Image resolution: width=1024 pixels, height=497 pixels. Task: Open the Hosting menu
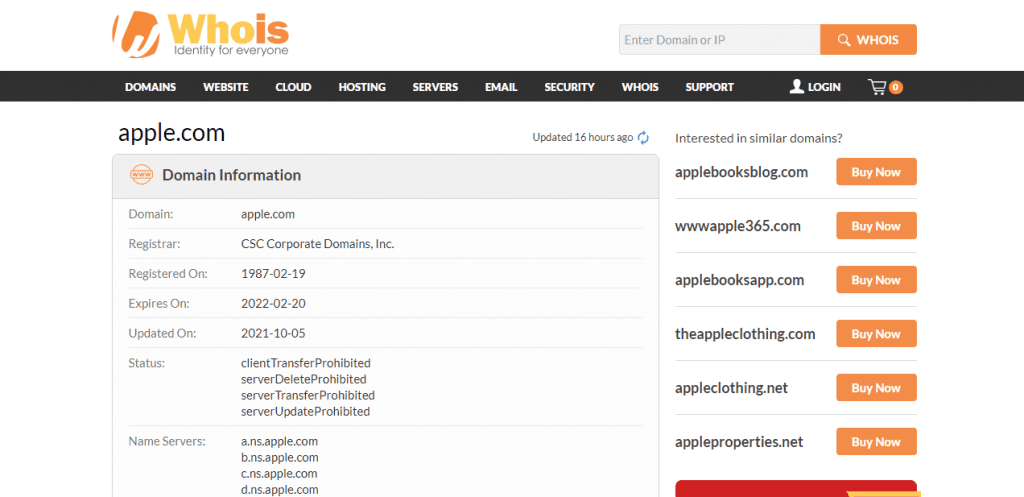[362, 87]
